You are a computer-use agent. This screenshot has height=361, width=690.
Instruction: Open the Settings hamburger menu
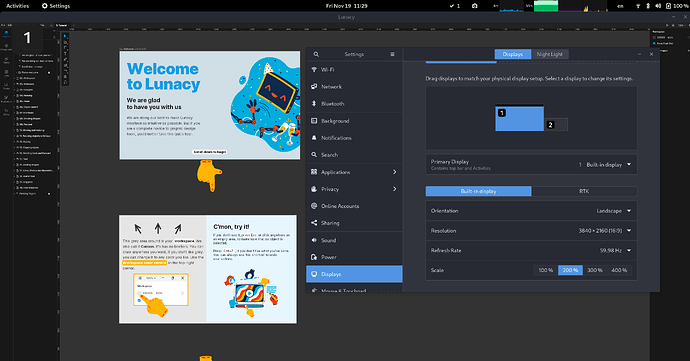tap(392, 54)
